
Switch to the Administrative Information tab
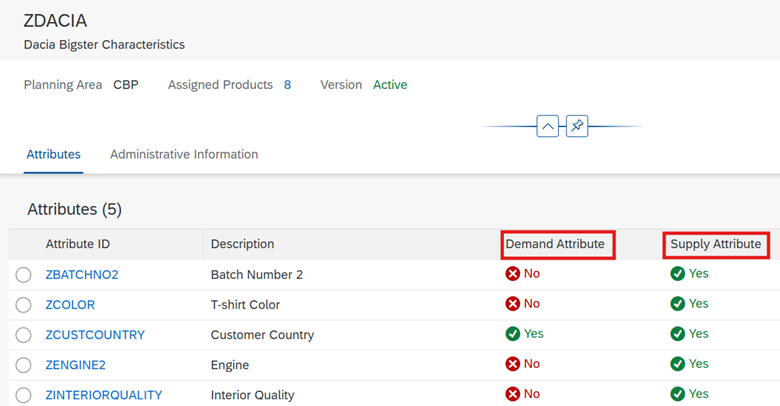coord(184,155)
